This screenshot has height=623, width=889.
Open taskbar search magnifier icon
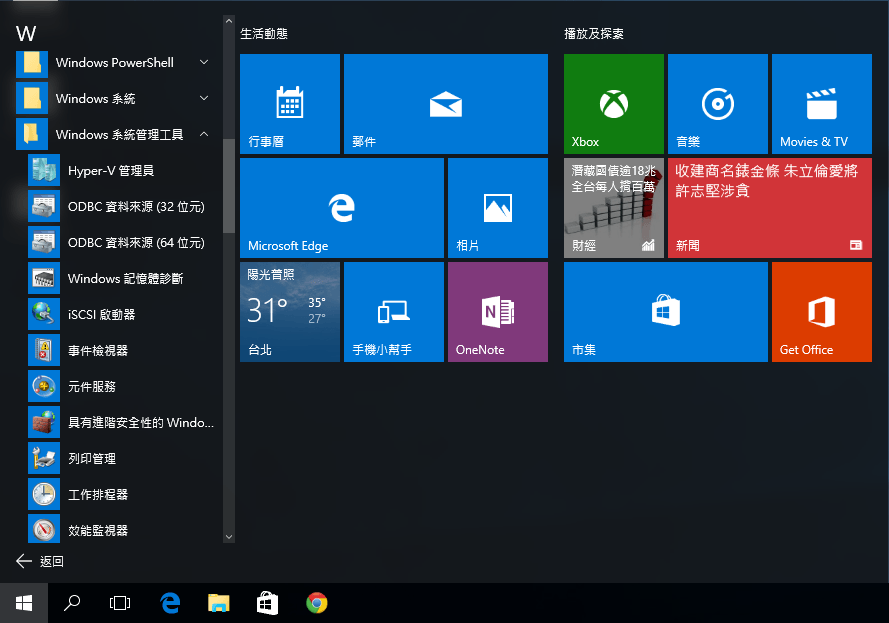pyautogui.click(x=72, y=603)
